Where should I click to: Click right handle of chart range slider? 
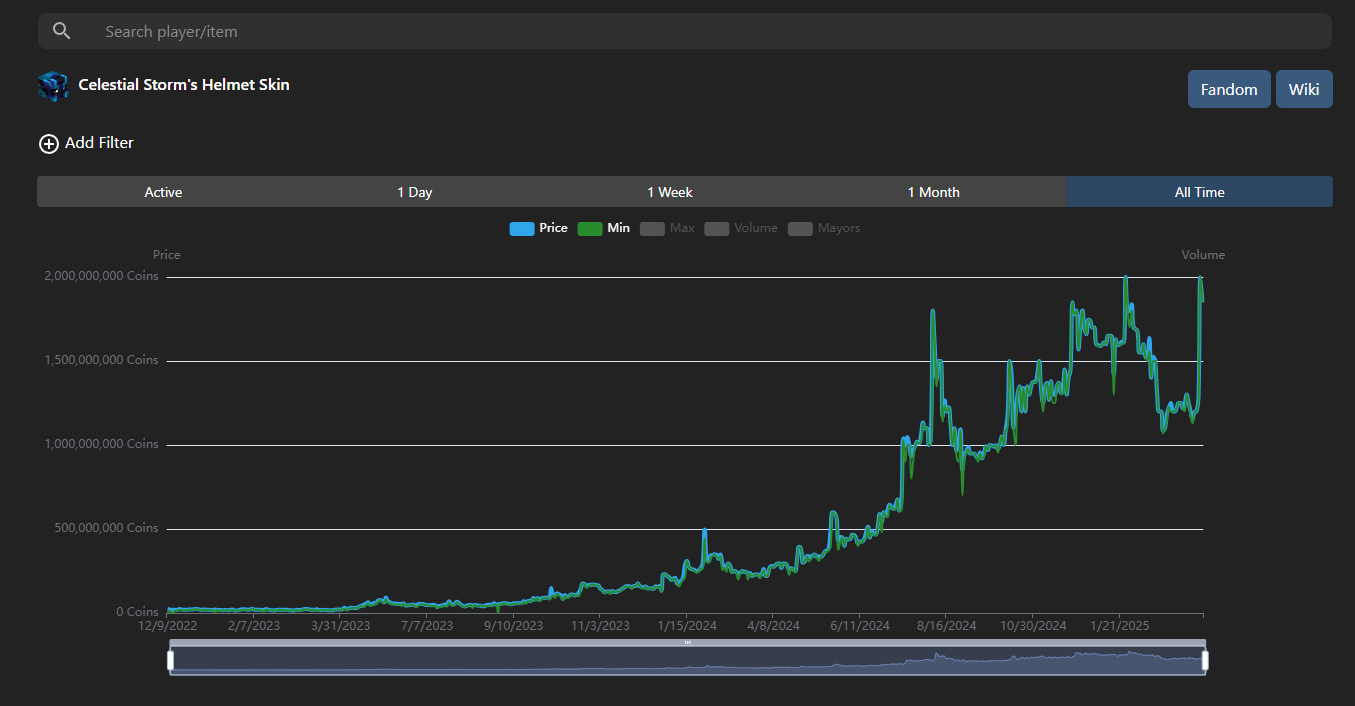(x=1205, y=660)
